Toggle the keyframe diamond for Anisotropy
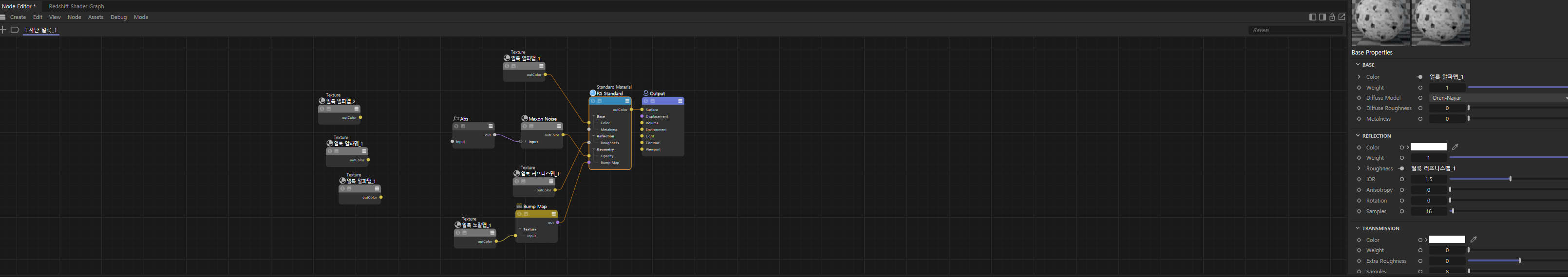The width and height of the screenshot is (1568, 277). pos(1359,190)
